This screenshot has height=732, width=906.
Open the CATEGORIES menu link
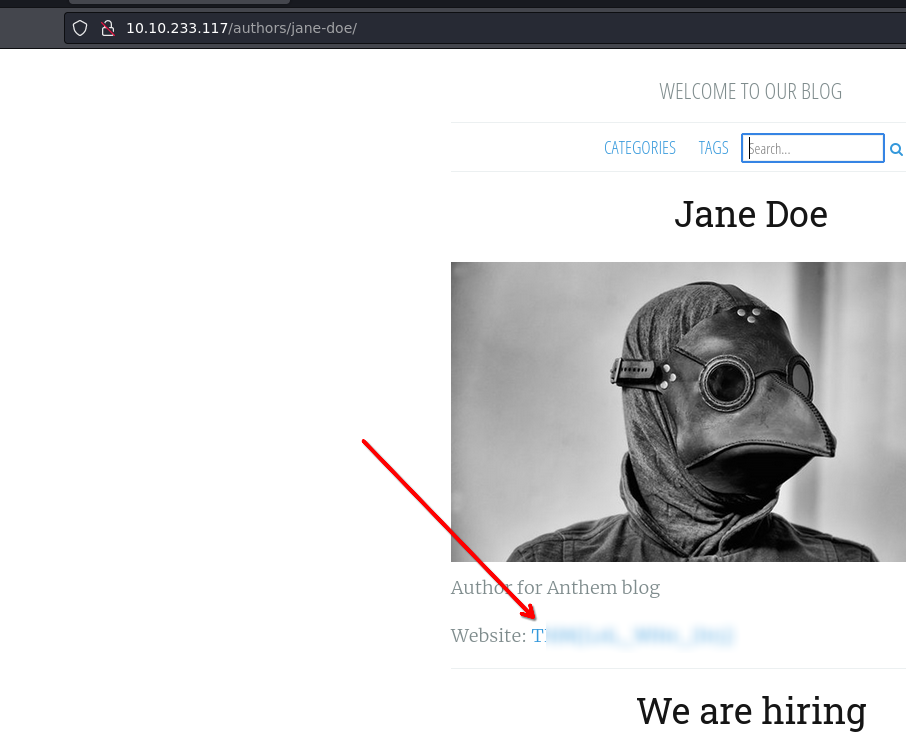(x=639, y=148)
